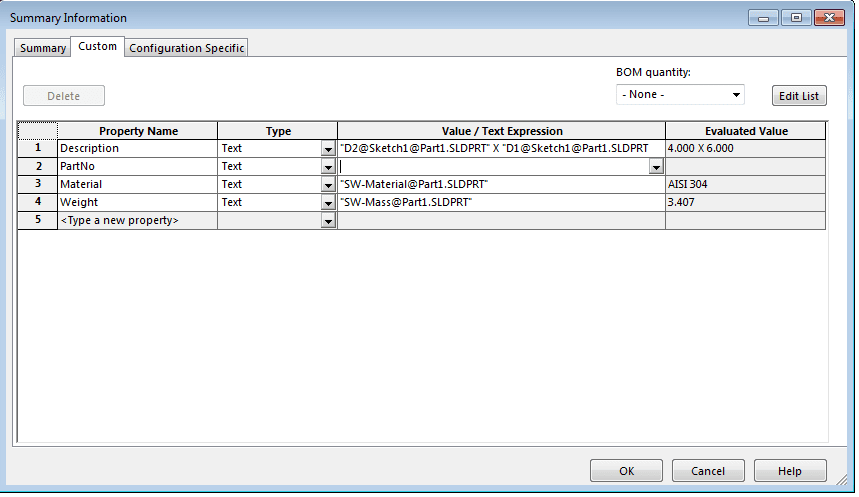Close the Summary Information window
The height and width of the screenshot is (497, 859).
pyautogui.click(x=829, y=17)
